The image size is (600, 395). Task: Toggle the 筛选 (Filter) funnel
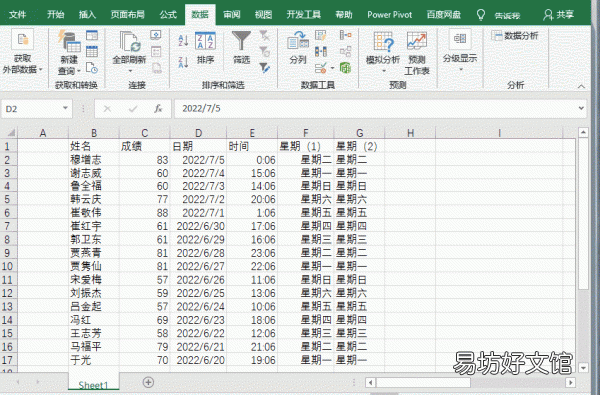point(241,47)
